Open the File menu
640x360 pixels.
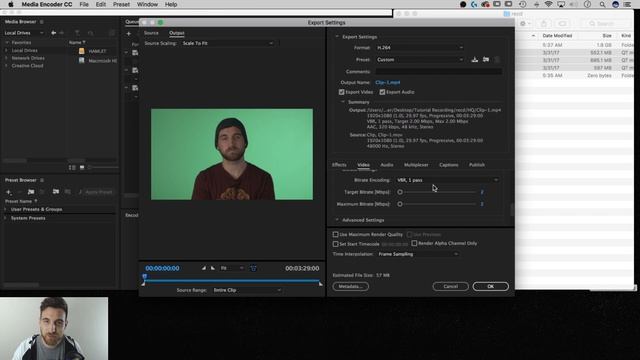point(84,4)
